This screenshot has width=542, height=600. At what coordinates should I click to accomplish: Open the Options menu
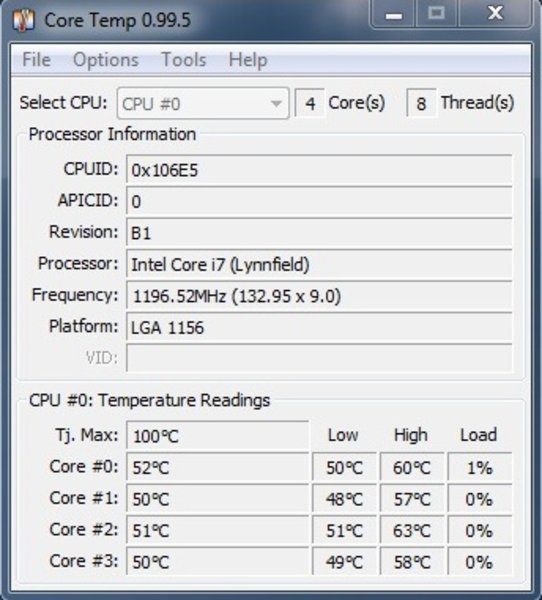(x=106, y=60)
